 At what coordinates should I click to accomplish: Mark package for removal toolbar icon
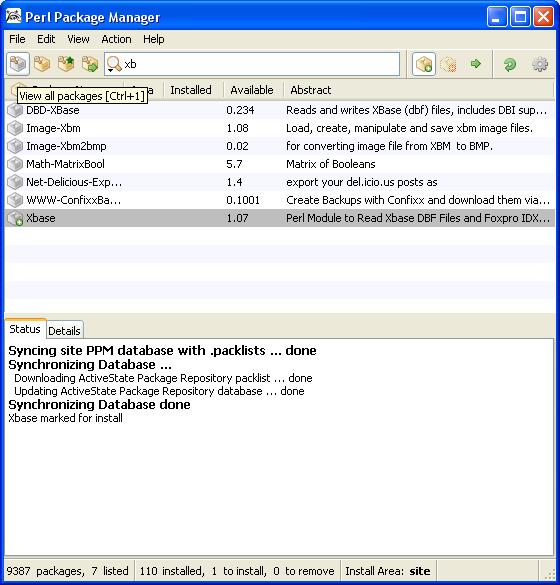coord(448,64)
